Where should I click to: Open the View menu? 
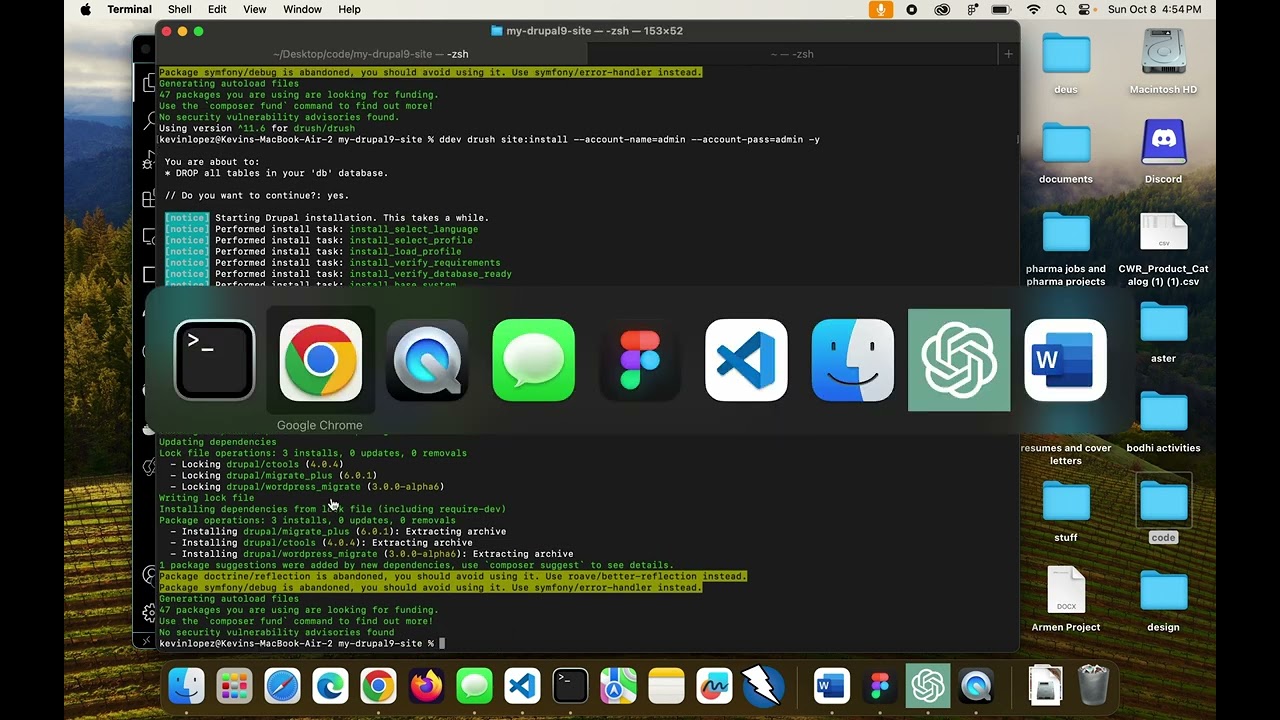[x=255, y=9]
